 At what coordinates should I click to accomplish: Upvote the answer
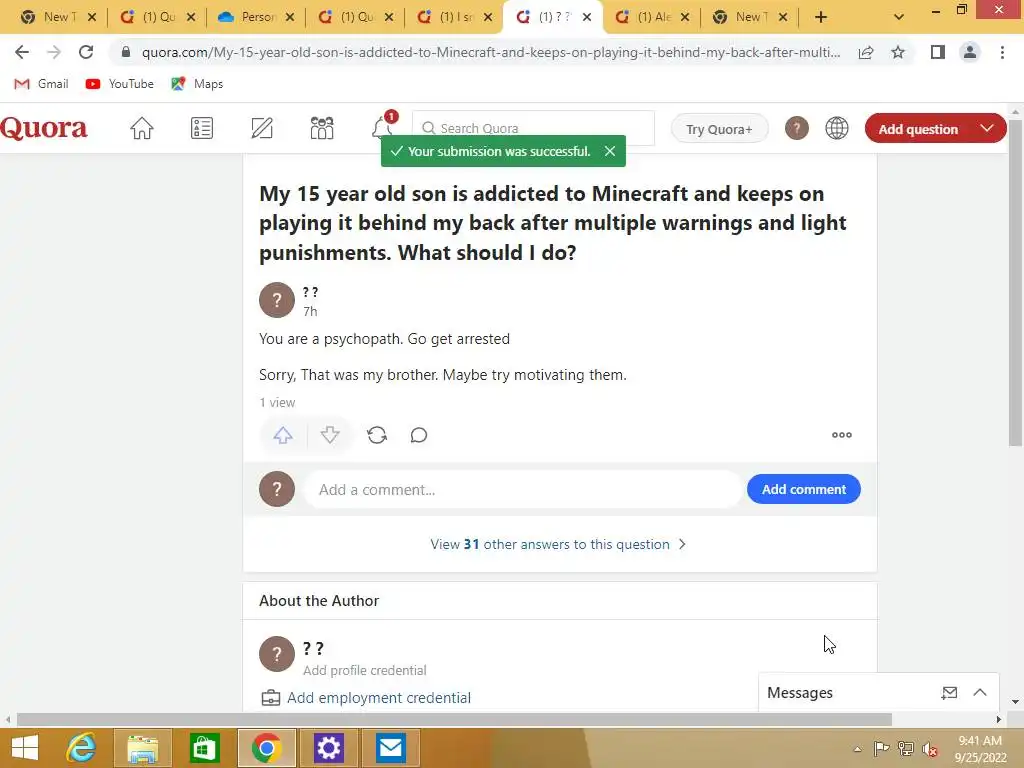pyautogui.click(x=283, y=435)
